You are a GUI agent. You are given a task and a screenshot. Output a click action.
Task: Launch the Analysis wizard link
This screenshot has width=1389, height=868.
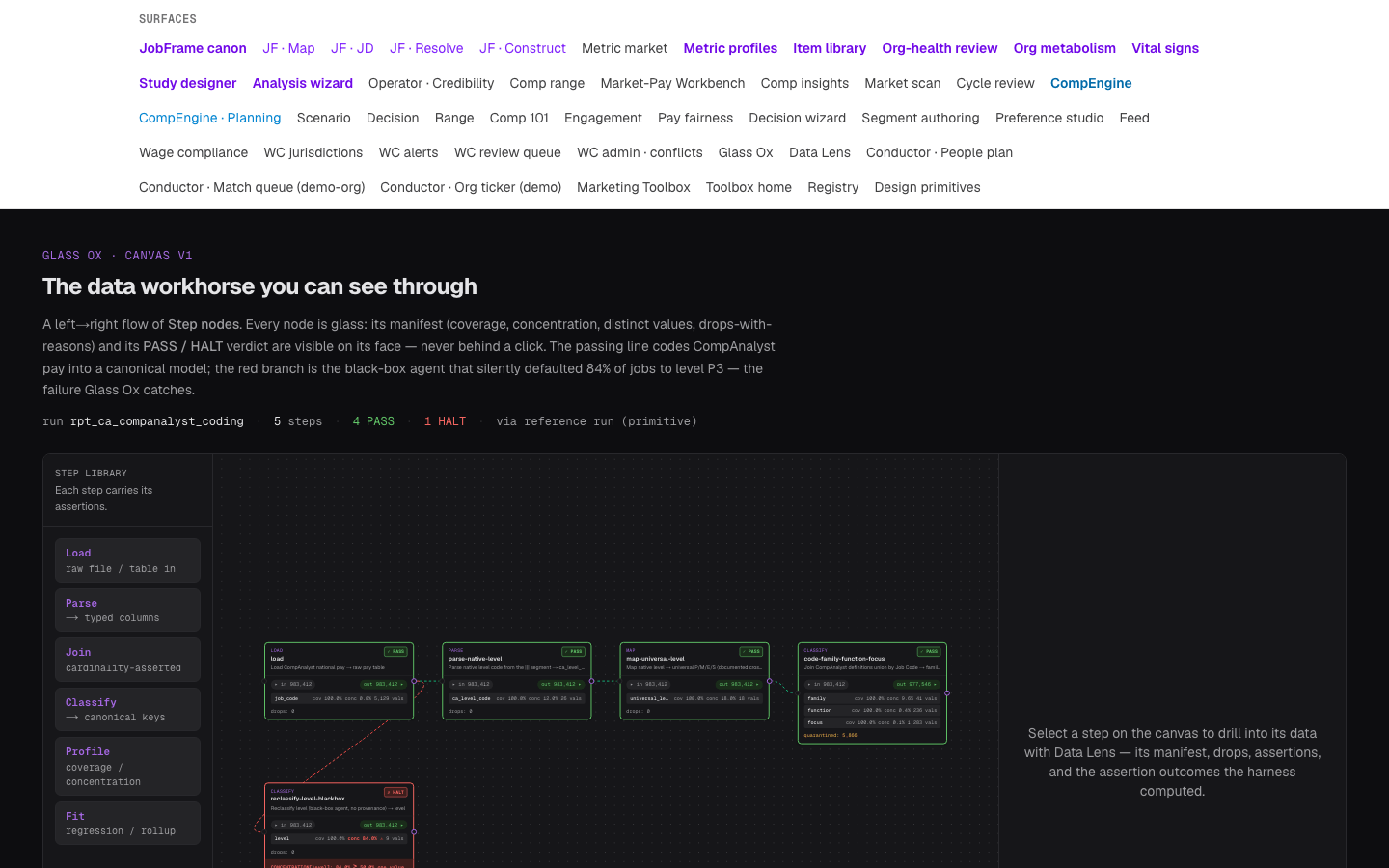(x=303, y=83)
